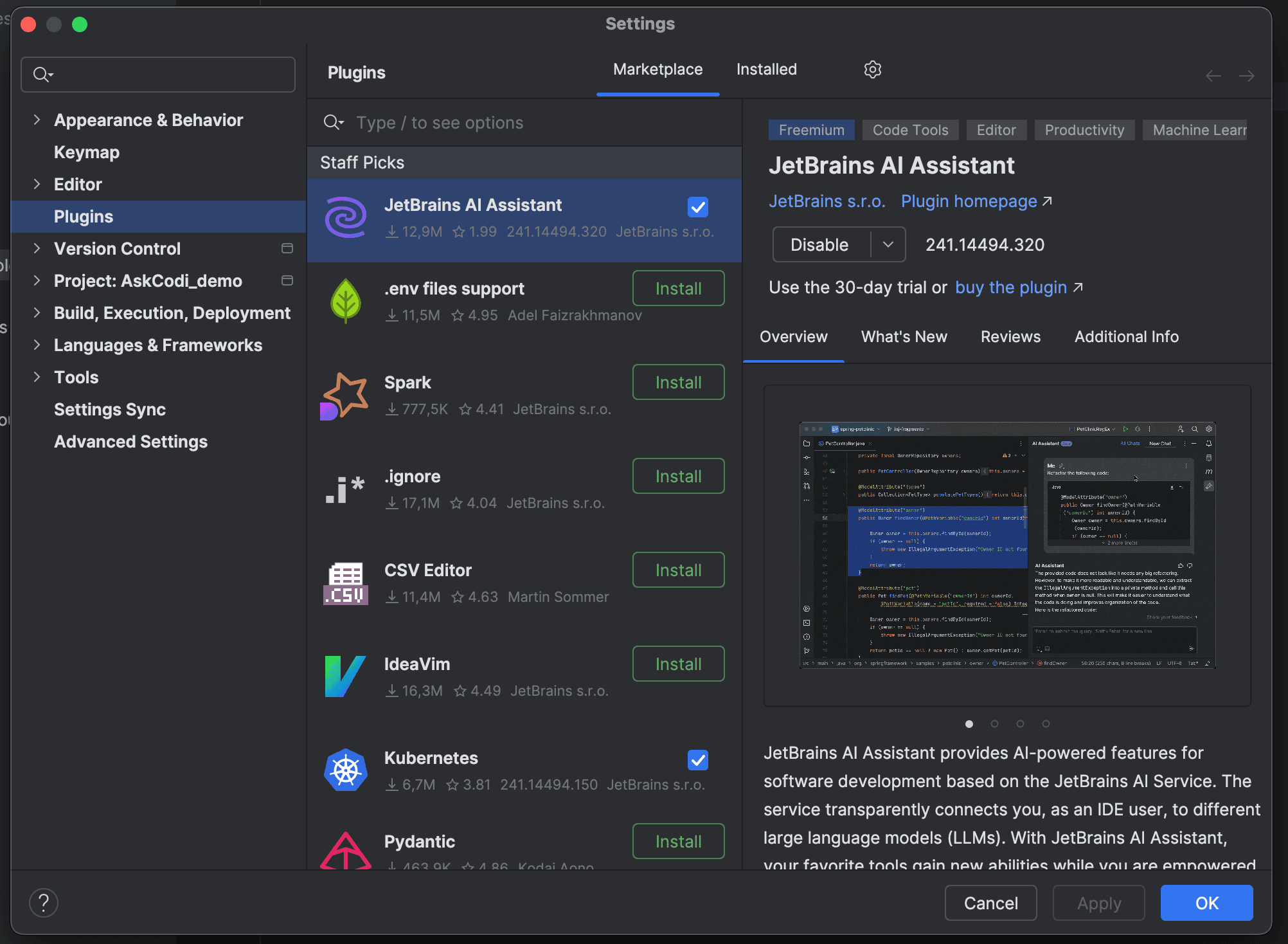The width and height of the screenshot is (1288, 944).
Task: Open the Overview tab
Action: coord(794,337)
